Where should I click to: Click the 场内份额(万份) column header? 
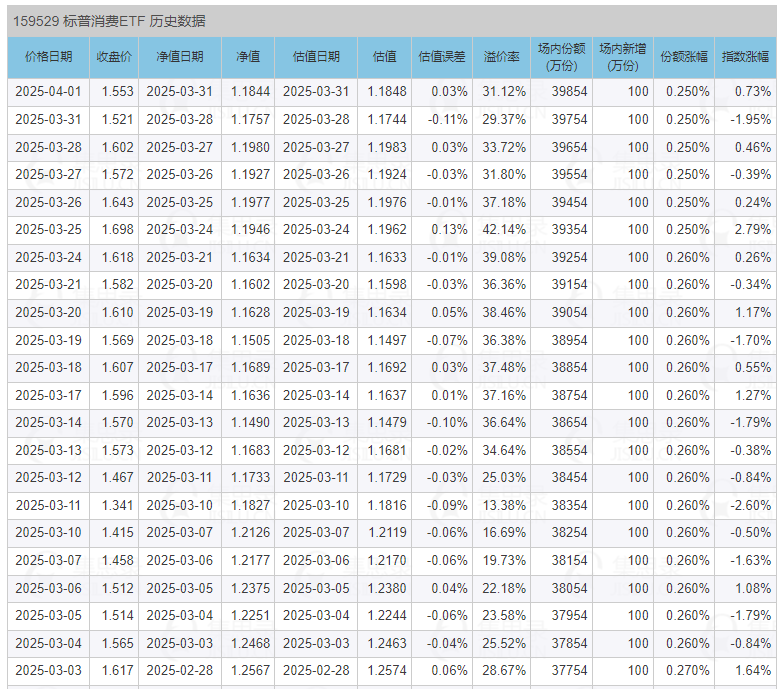click(x=562, y=57)
